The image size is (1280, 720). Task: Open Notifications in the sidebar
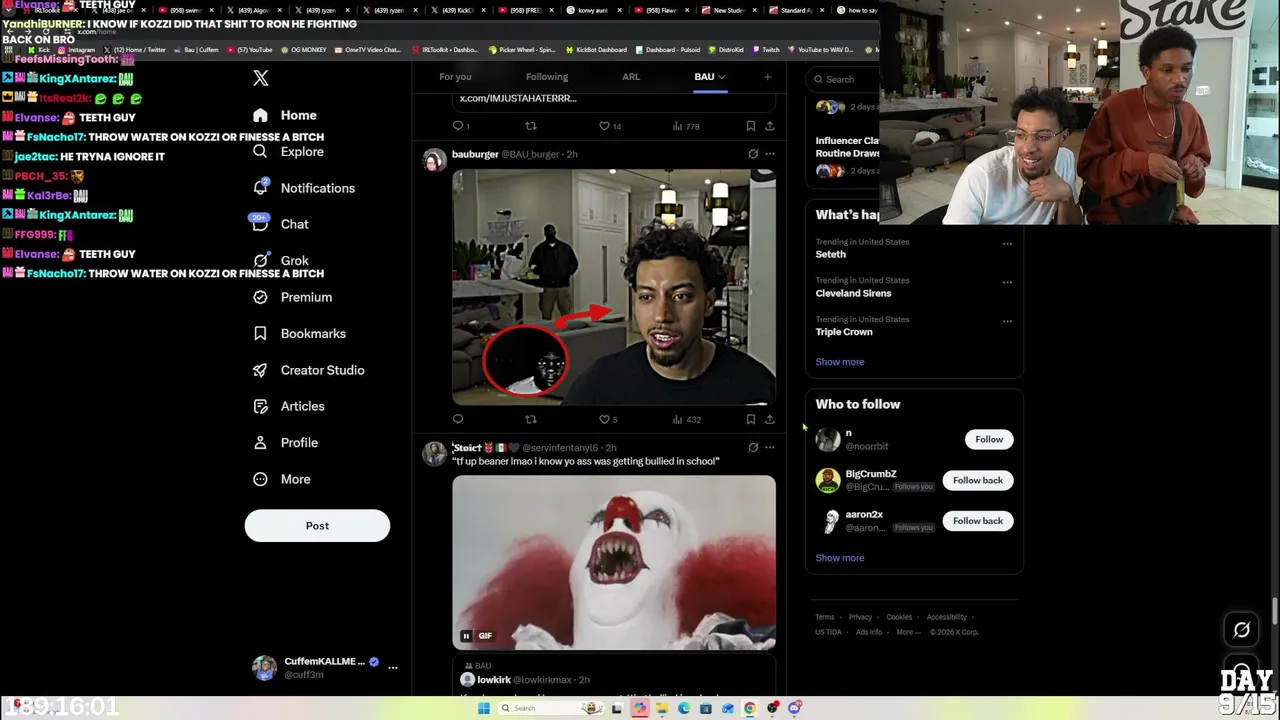click(x=303, y=188)
